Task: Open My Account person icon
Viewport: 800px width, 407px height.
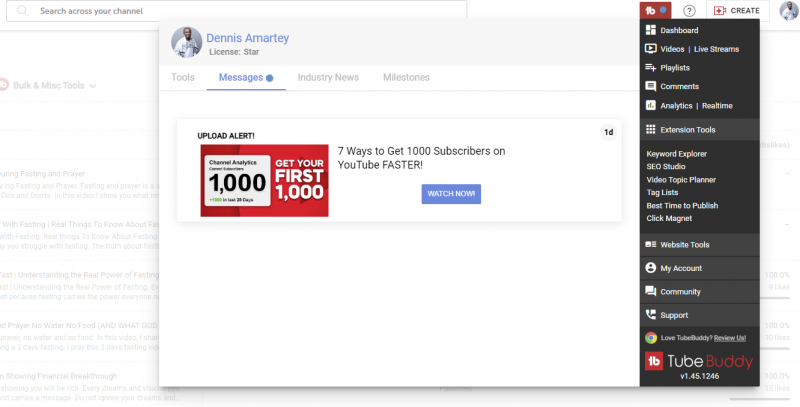Action: (x=651, y=268)
